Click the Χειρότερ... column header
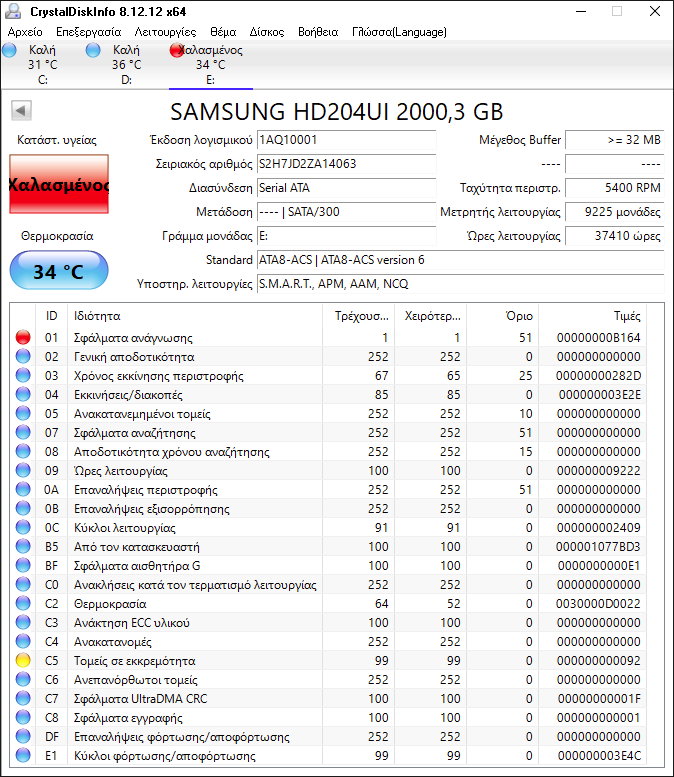The image size is (674, 777). [x=430, y=316]
